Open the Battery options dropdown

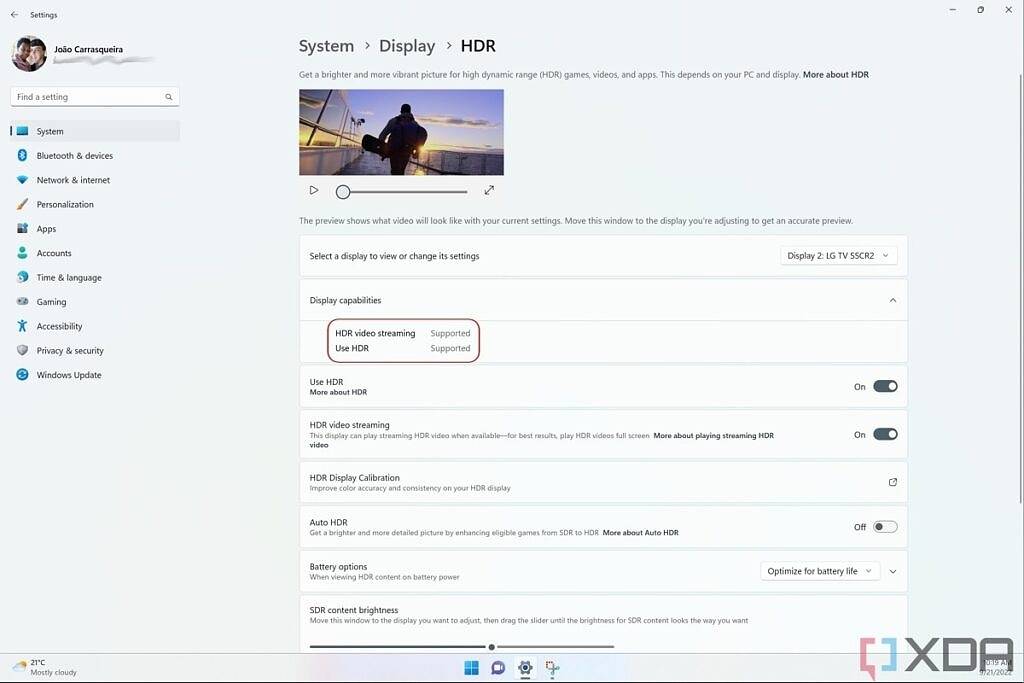click(819, 570)
